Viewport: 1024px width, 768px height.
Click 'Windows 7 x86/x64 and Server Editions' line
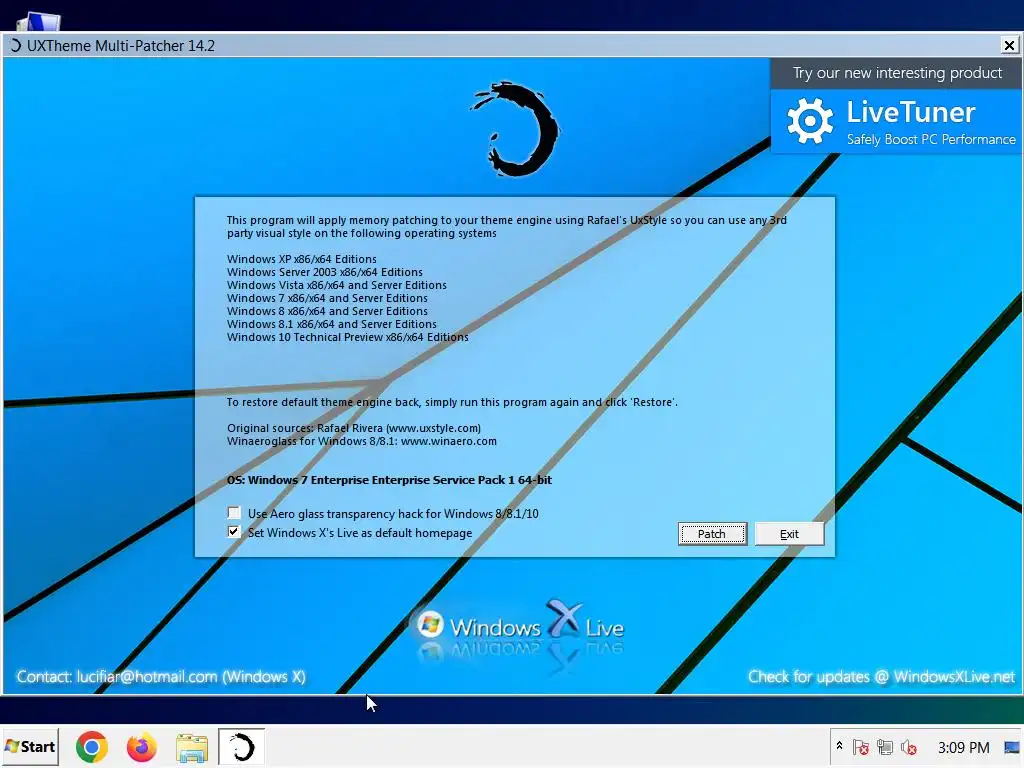(327, 298)
